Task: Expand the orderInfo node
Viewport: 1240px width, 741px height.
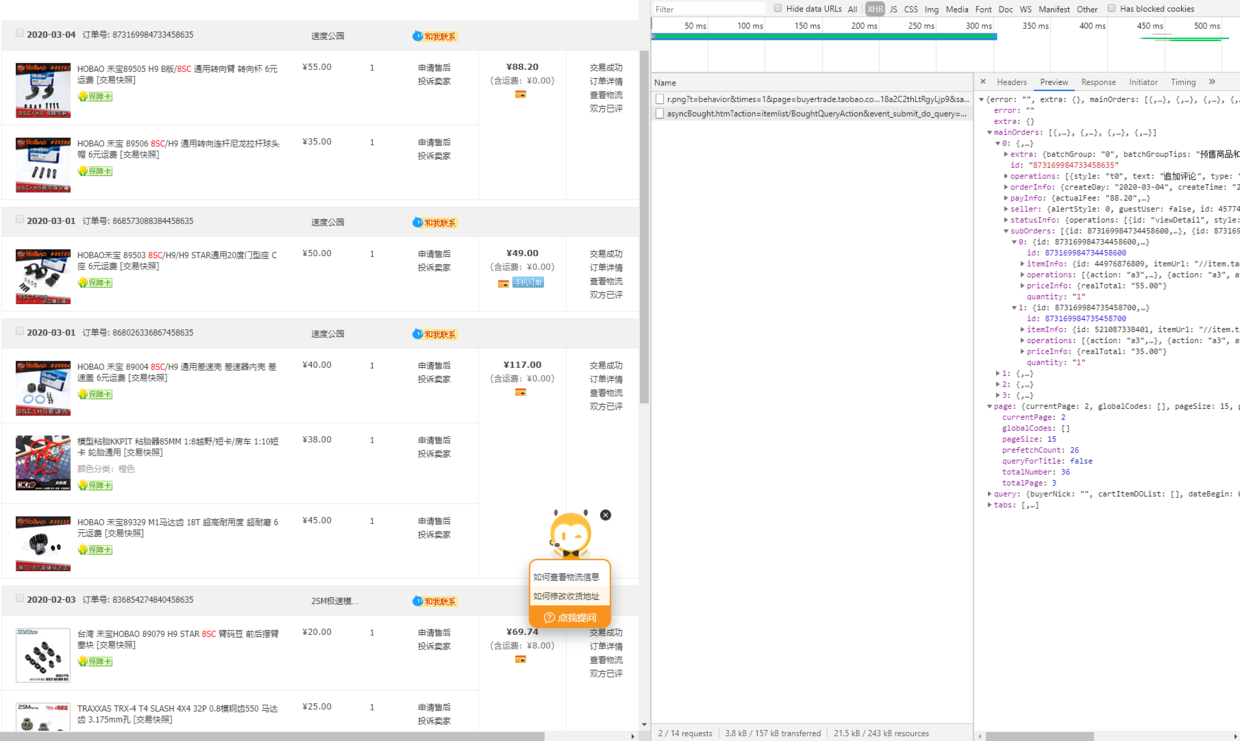Action: tap(1006, 187)
